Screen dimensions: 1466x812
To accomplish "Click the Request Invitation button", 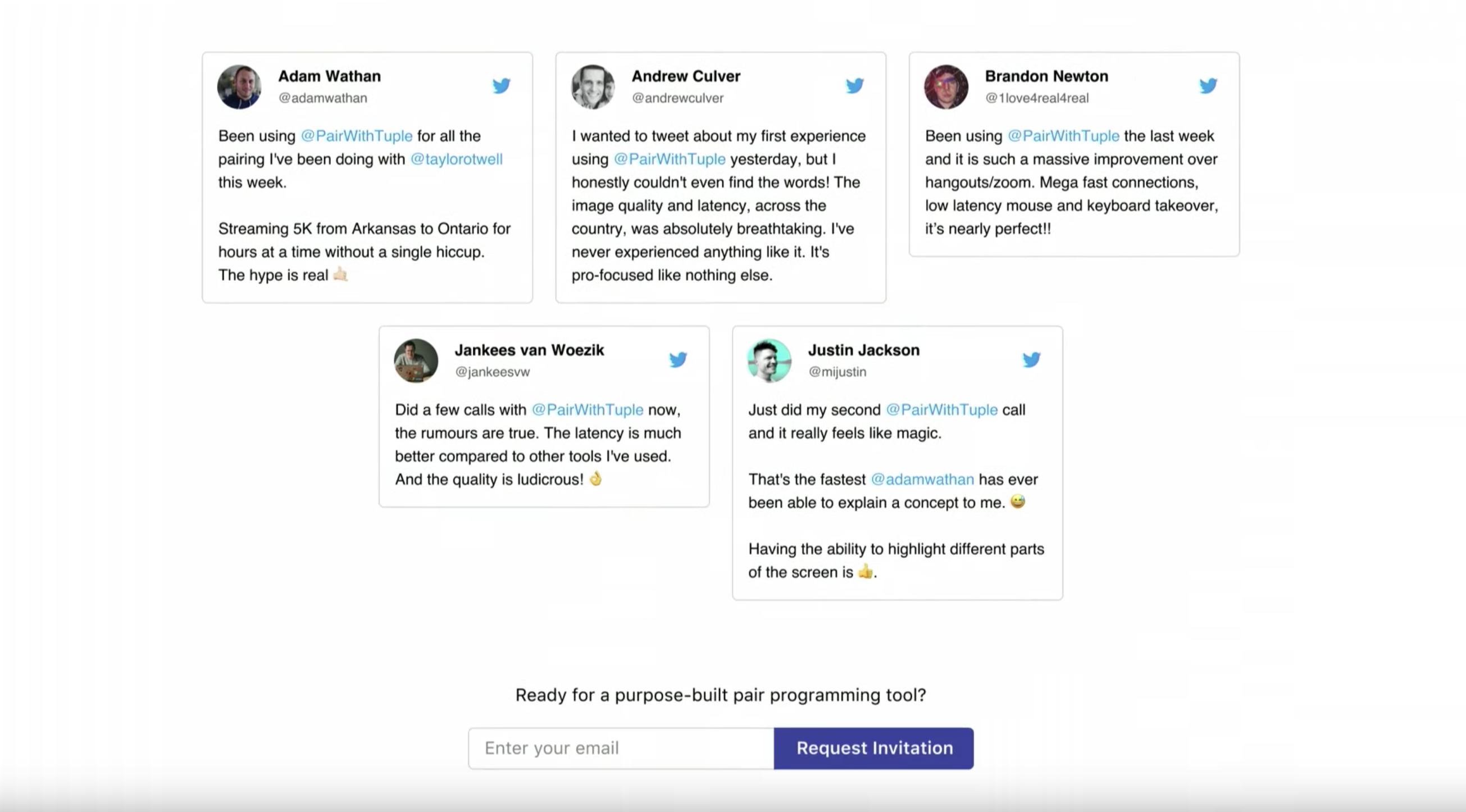I will (873, 749).
